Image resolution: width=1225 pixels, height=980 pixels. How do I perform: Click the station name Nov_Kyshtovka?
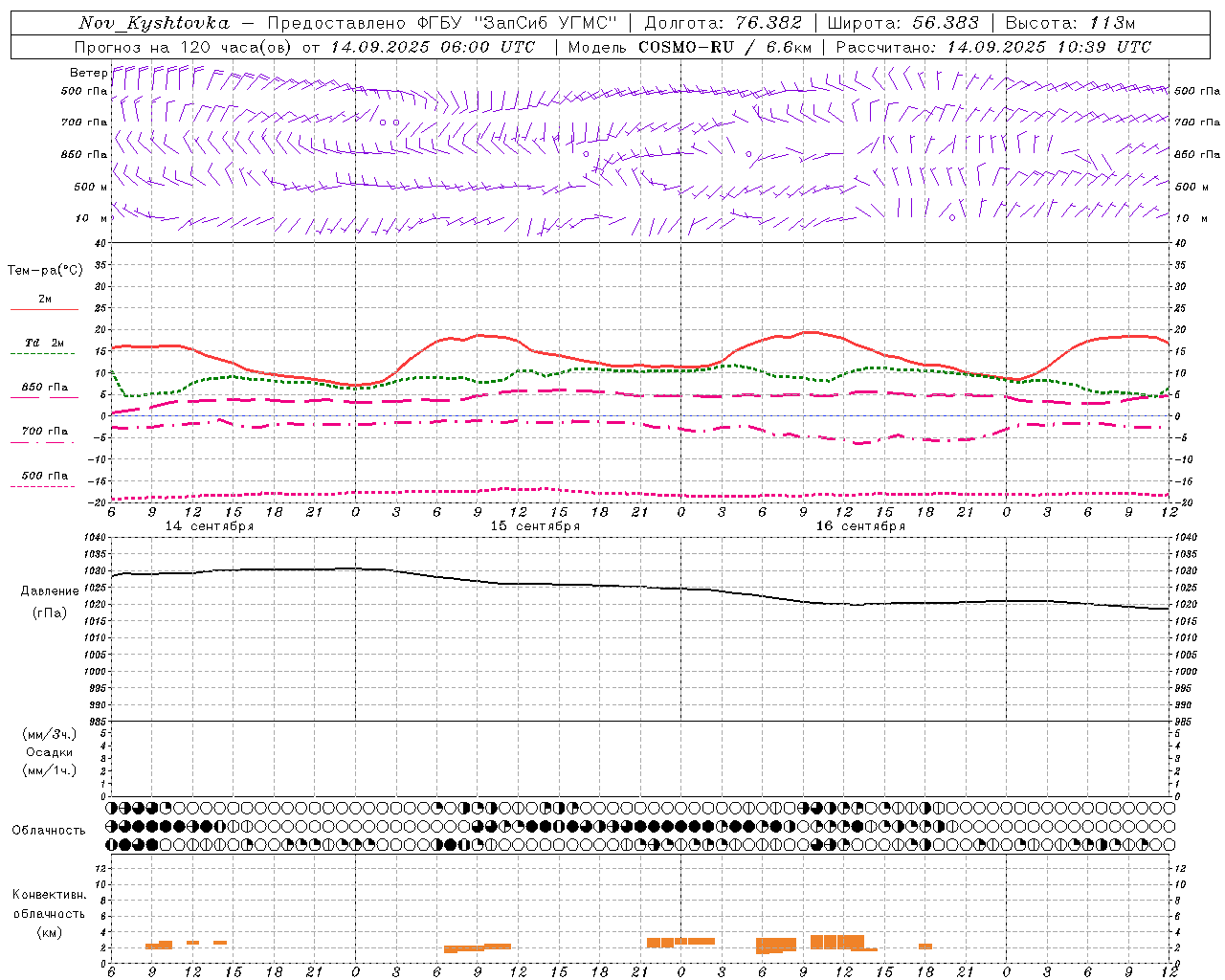[154, 23]
